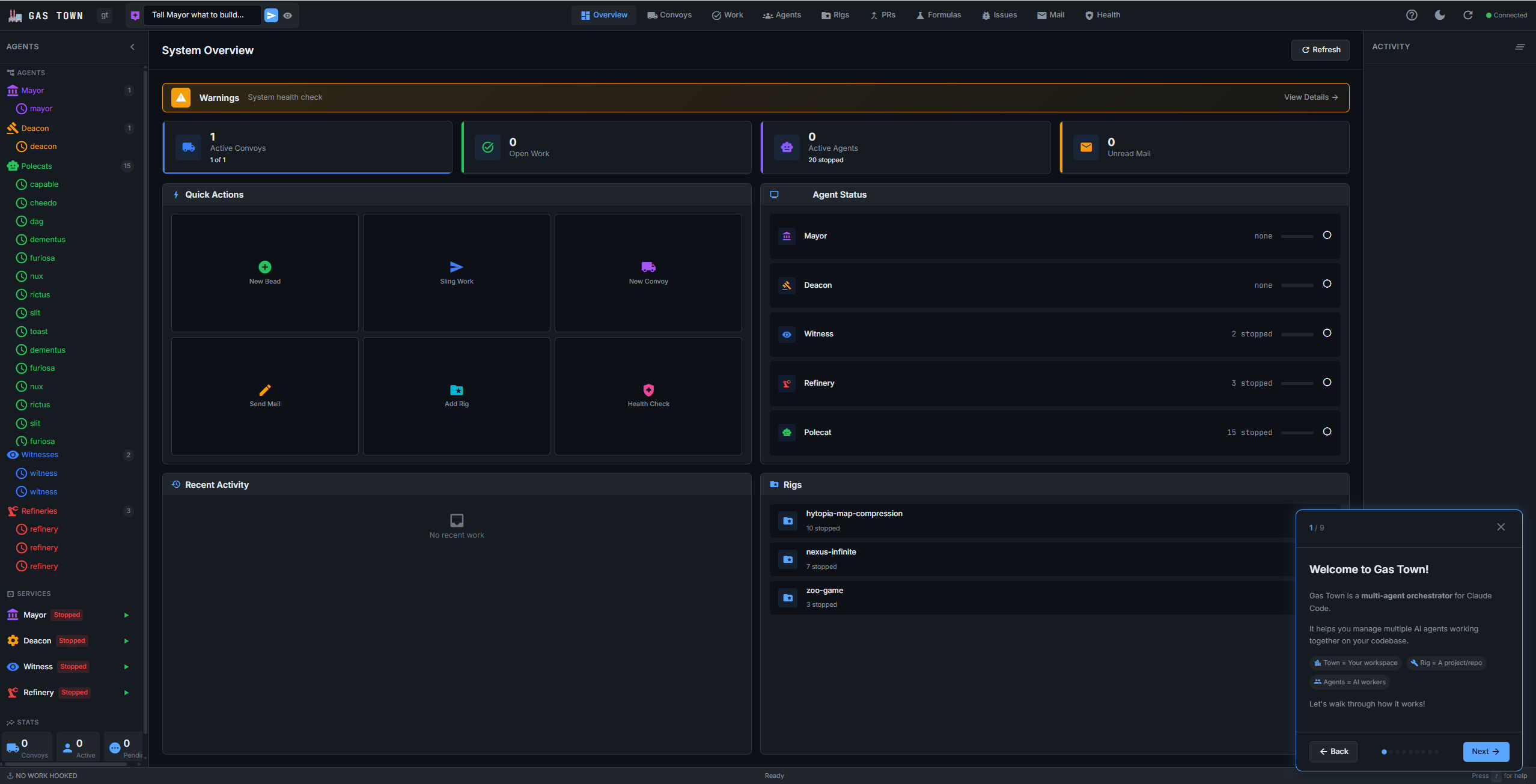1536x784 pixels.
Task: Open the Activity panel menu icon
Action: (1520, 46)
